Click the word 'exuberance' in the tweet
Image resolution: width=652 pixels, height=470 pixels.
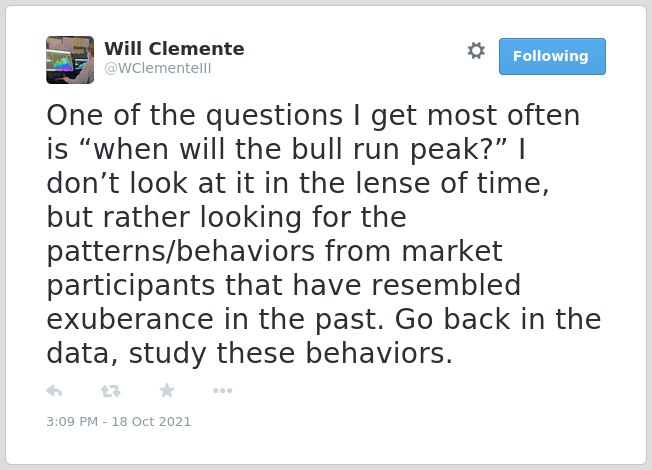click(x=130, y=319)
